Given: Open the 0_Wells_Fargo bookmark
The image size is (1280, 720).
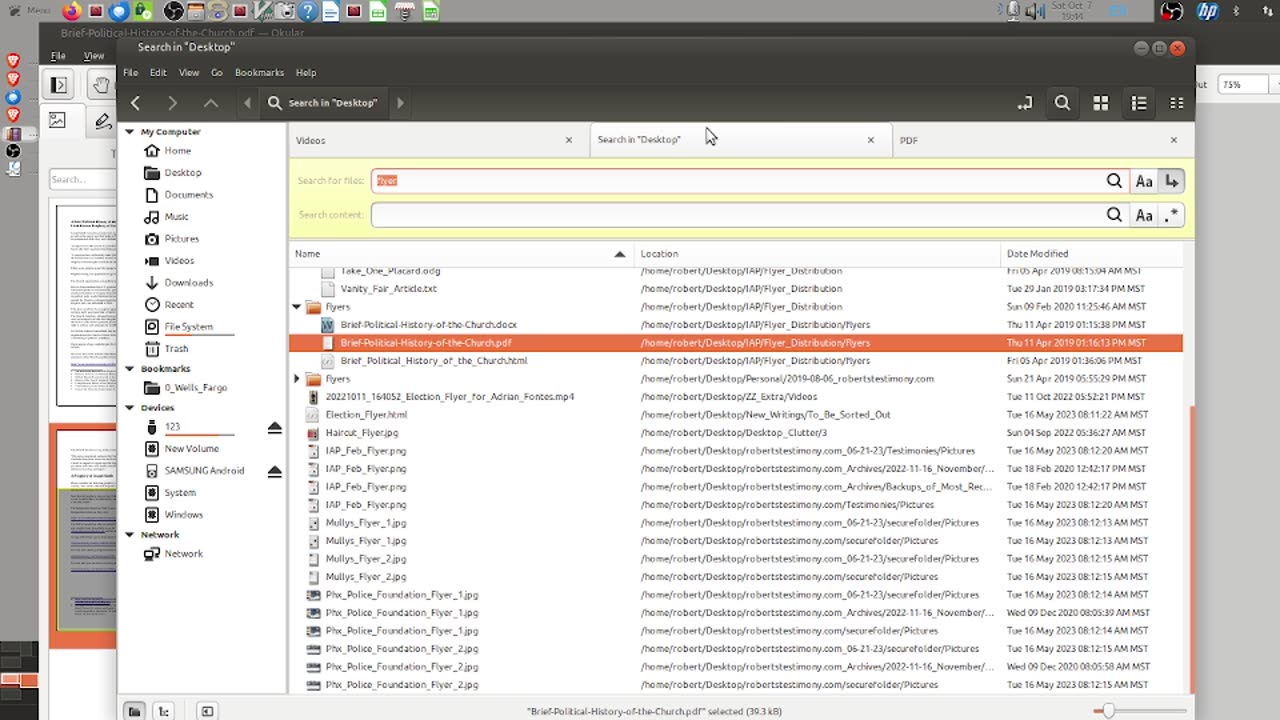Looking at the screenshot, I should tap(195, 388).
